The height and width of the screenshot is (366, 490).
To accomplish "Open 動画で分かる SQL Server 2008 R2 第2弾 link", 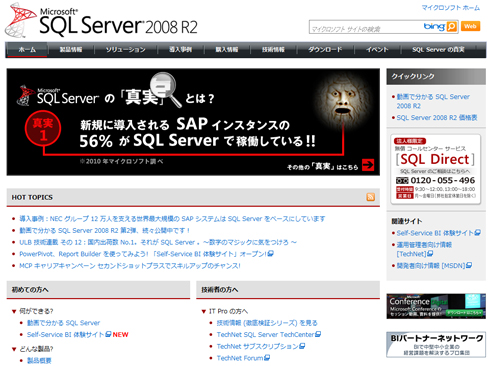I will (104, 230).
